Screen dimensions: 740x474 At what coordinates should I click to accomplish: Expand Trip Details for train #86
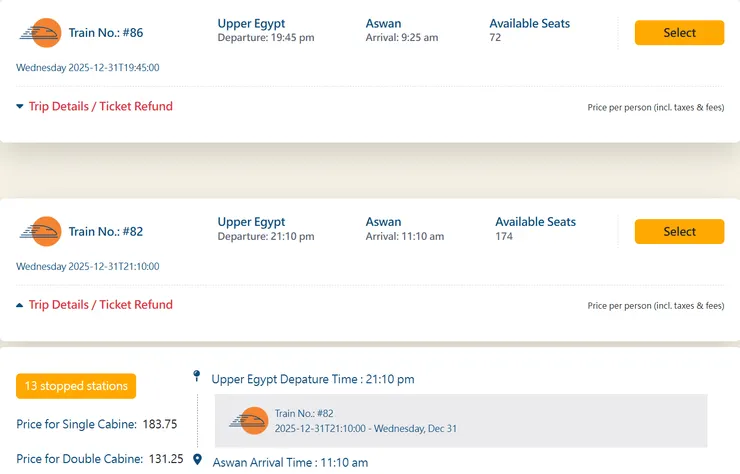click(94, 106)
